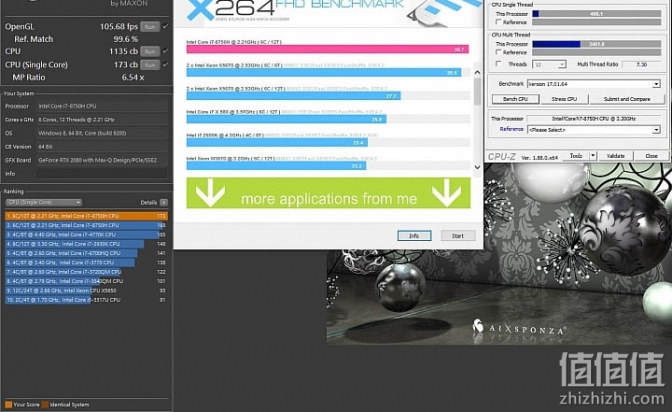Screen dimensions: 672x412
Task: Toggle the CPU (Single Core) checkmark
Action: point(165,64)
